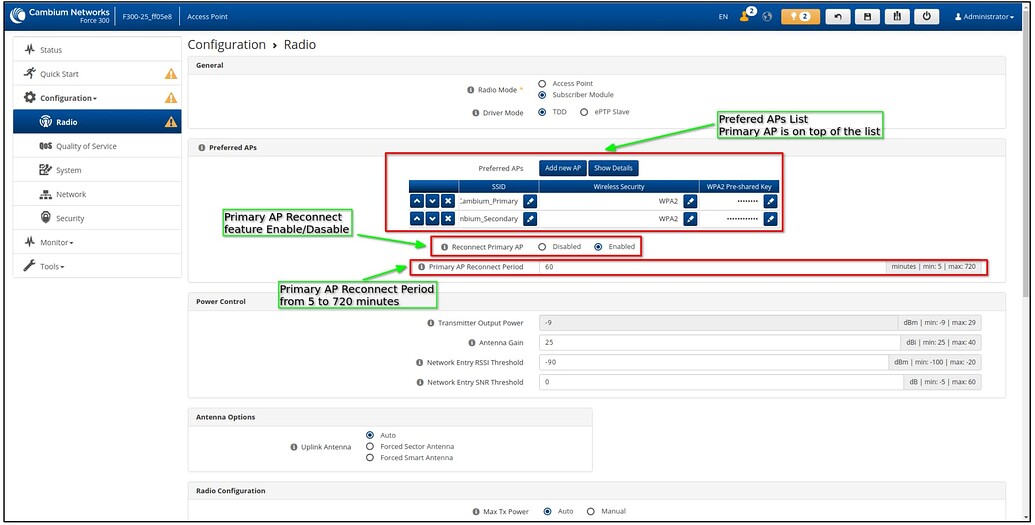The image size is (1035, 525).
Task: Open the System configuration page
Action: pyautogui.click(x=97, y=170)
